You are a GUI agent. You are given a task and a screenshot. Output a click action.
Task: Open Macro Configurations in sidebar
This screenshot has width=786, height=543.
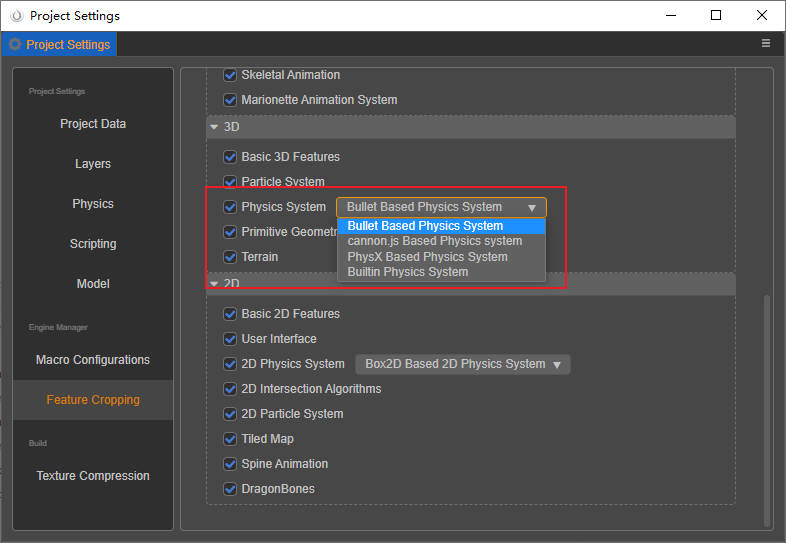pyautogui.click(x=93, y=360)
